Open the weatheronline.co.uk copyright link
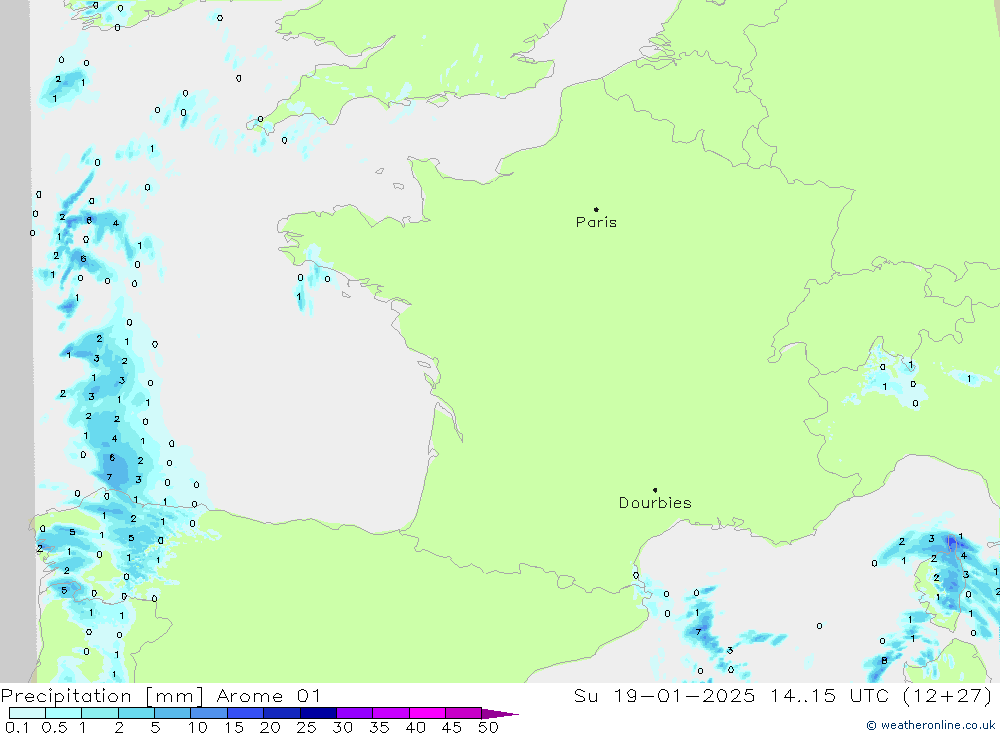 (x=930, y=725)
